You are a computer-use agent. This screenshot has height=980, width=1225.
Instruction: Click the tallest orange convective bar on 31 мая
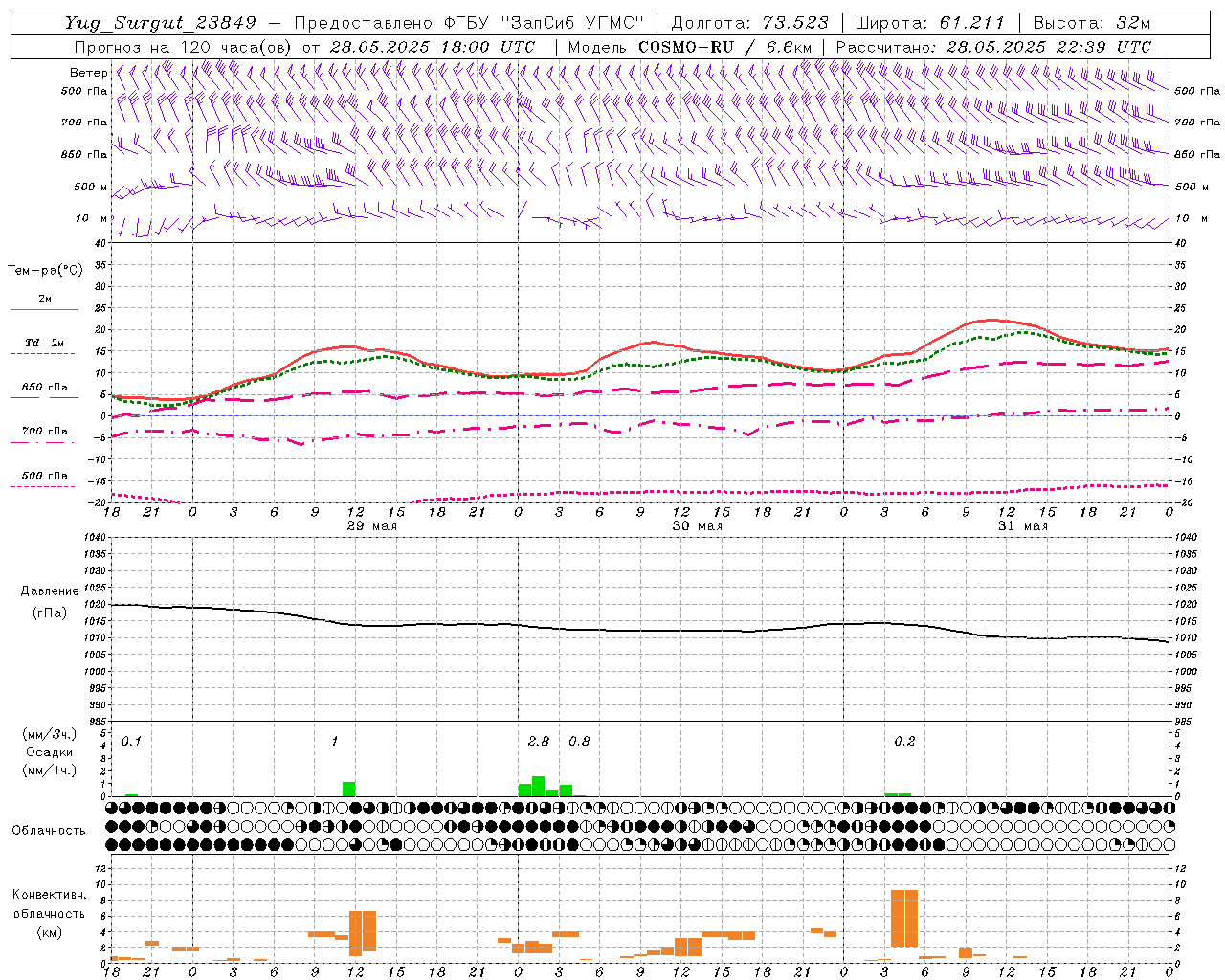(904, 919)
